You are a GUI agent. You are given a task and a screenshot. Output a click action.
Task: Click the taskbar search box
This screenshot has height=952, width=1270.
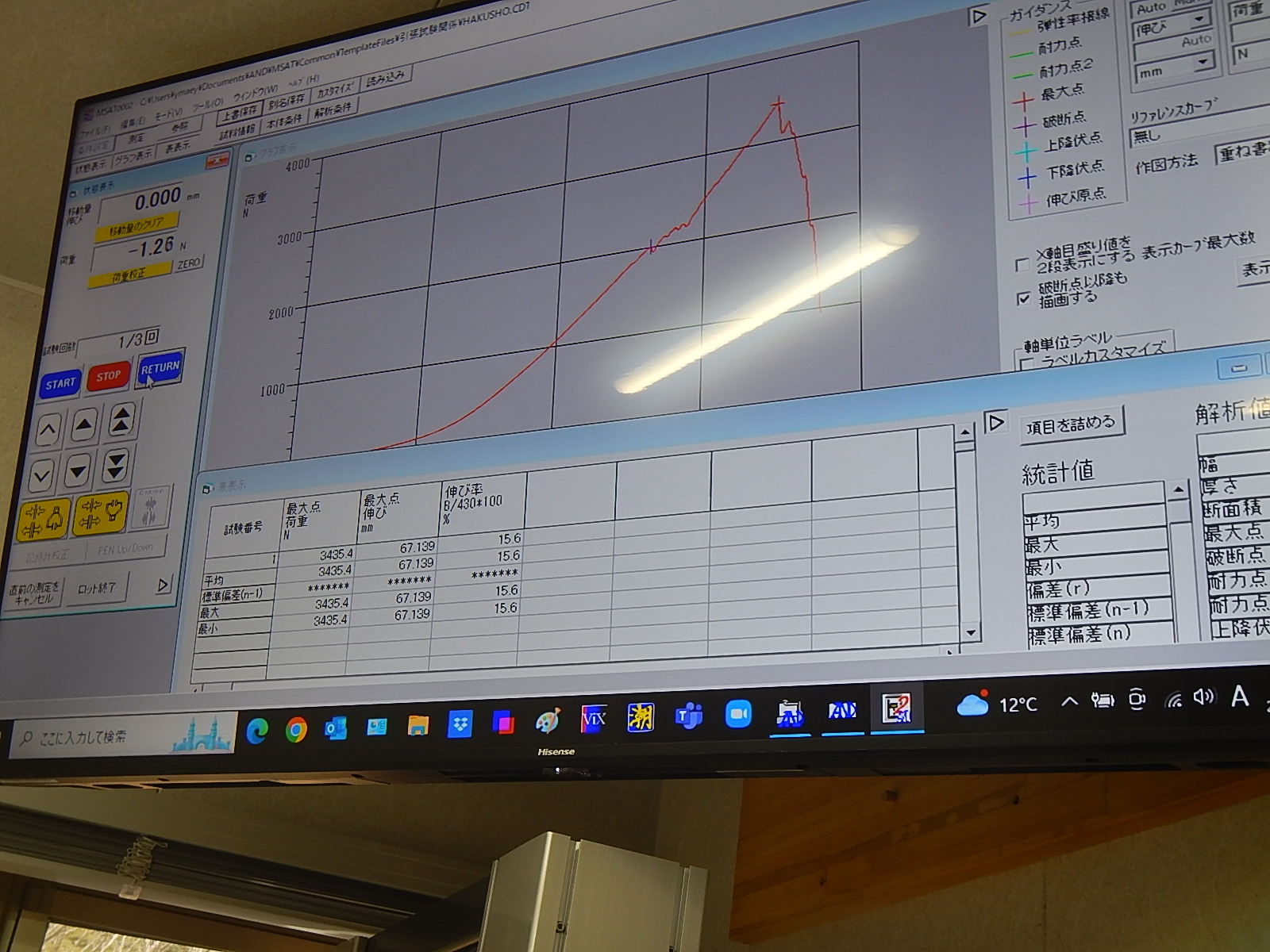[x=124, y=735]
